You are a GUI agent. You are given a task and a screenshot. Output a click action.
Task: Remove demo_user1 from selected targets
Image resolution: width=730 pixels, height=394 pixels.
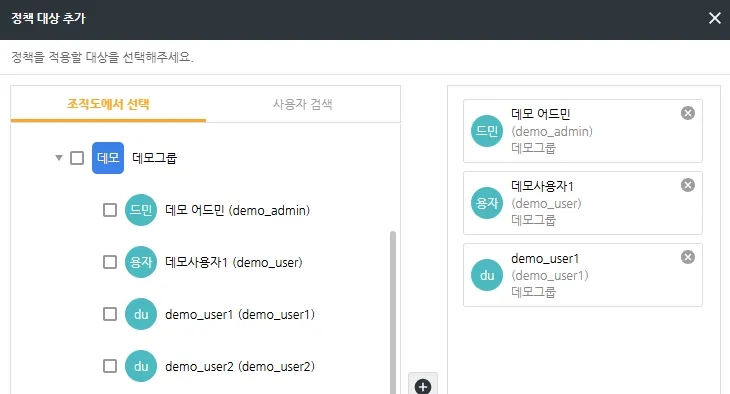pos(688,258)
